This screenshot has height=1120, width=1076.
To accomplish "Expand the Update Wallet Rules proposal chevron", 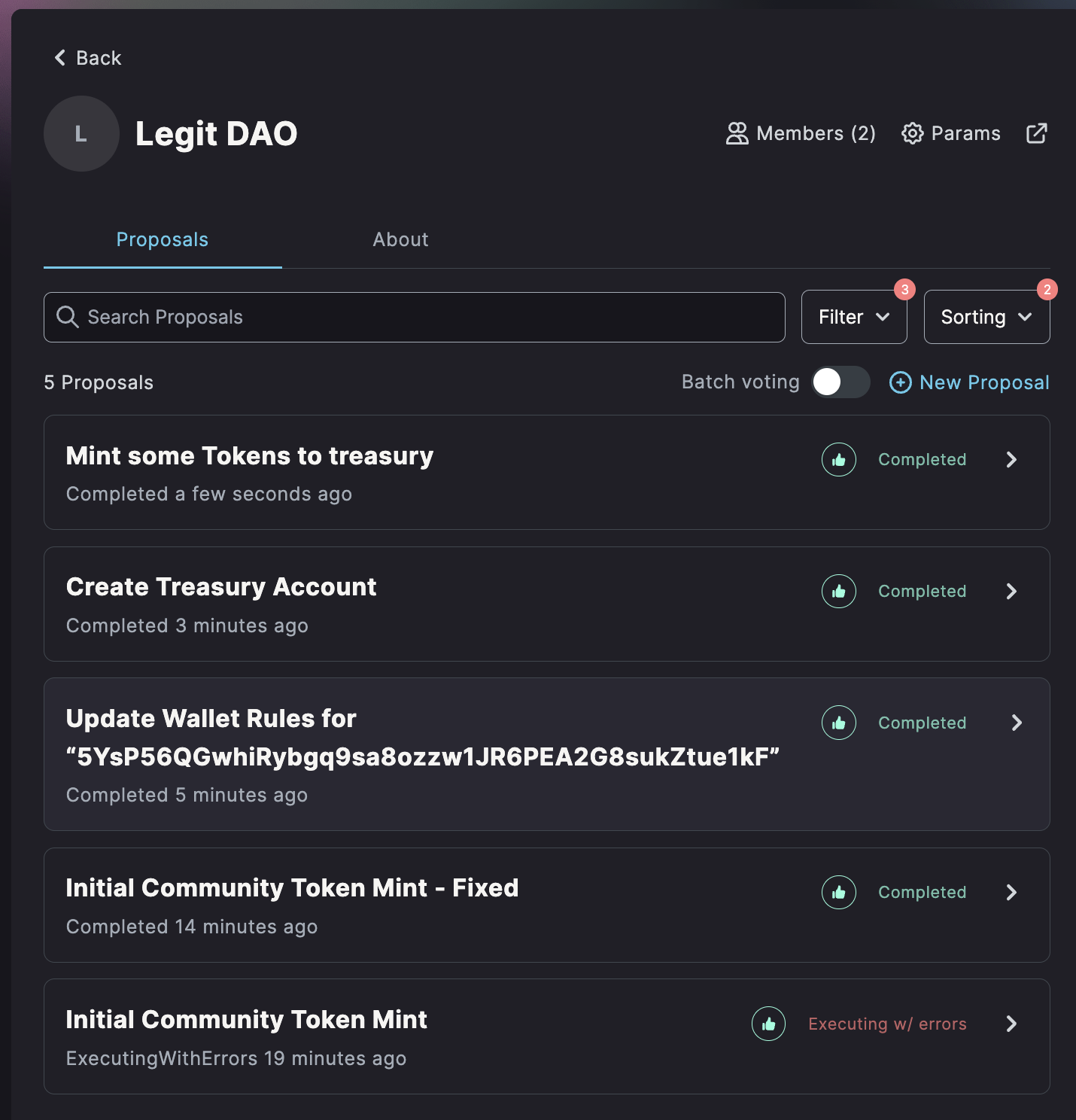I will [1017, 723].
